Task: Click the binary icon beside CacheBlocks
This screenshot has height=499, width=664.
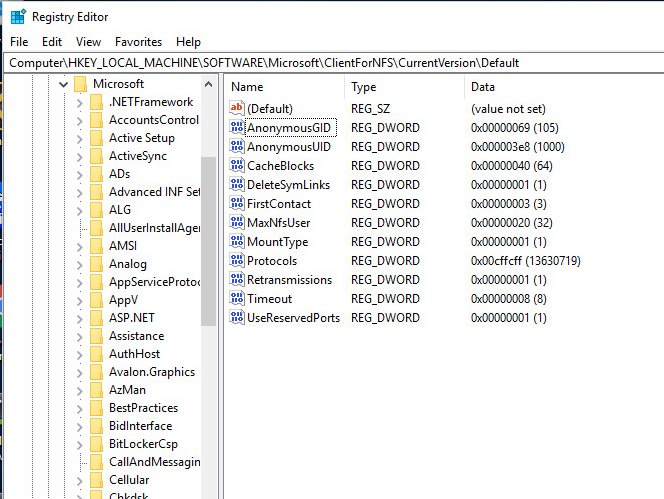Action: tap(237, 166)
